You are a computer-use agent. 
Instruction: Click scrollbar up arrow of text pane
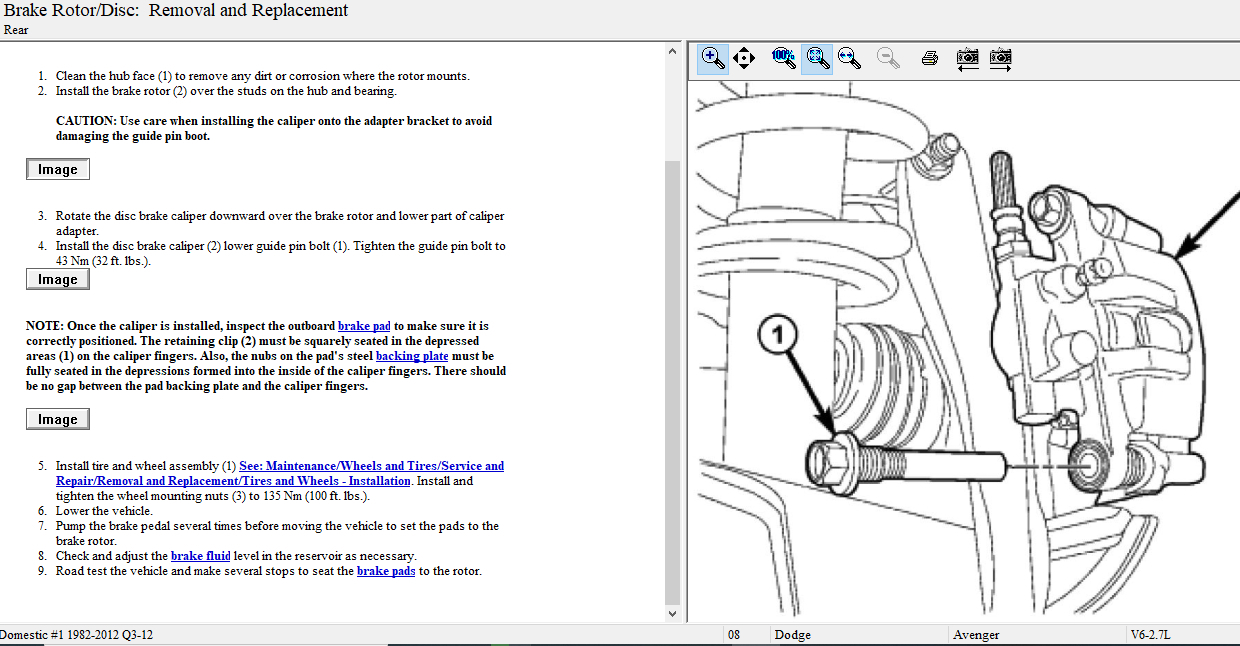click(672, 50)
